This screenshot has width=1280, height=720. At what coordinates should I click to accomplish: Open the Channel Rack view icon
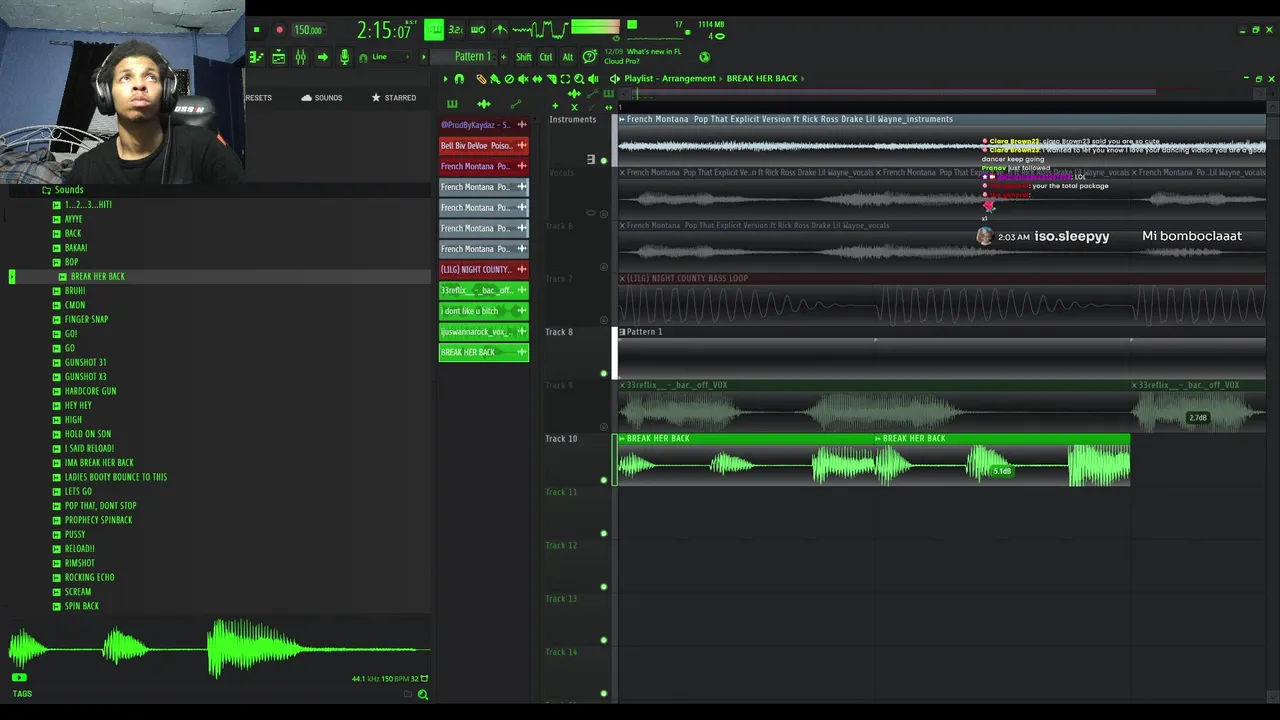(279, 57)
